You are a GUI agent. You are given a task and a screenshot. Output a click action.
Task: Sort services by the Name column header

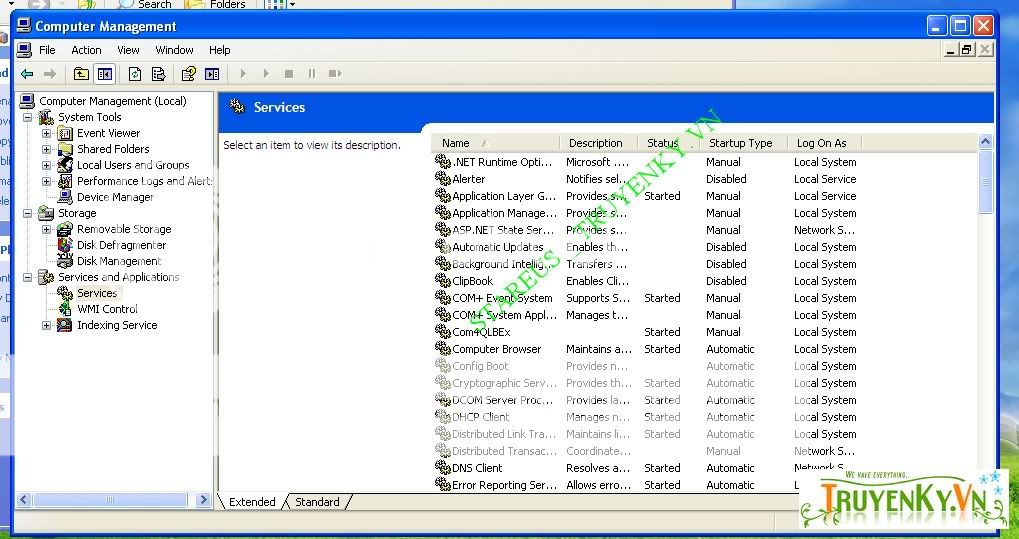[x=495, y=143]
